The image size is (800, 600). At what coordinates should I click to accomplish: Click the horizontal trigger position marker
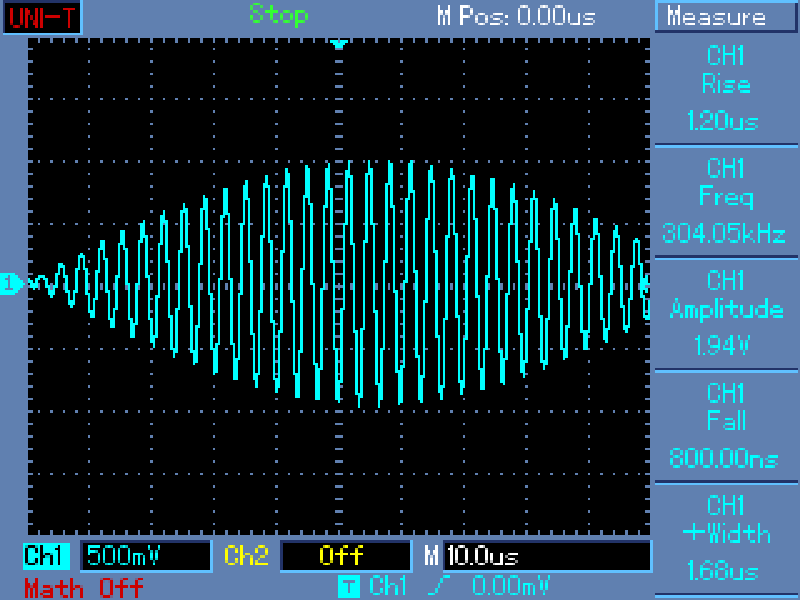(x=339, y=44)
